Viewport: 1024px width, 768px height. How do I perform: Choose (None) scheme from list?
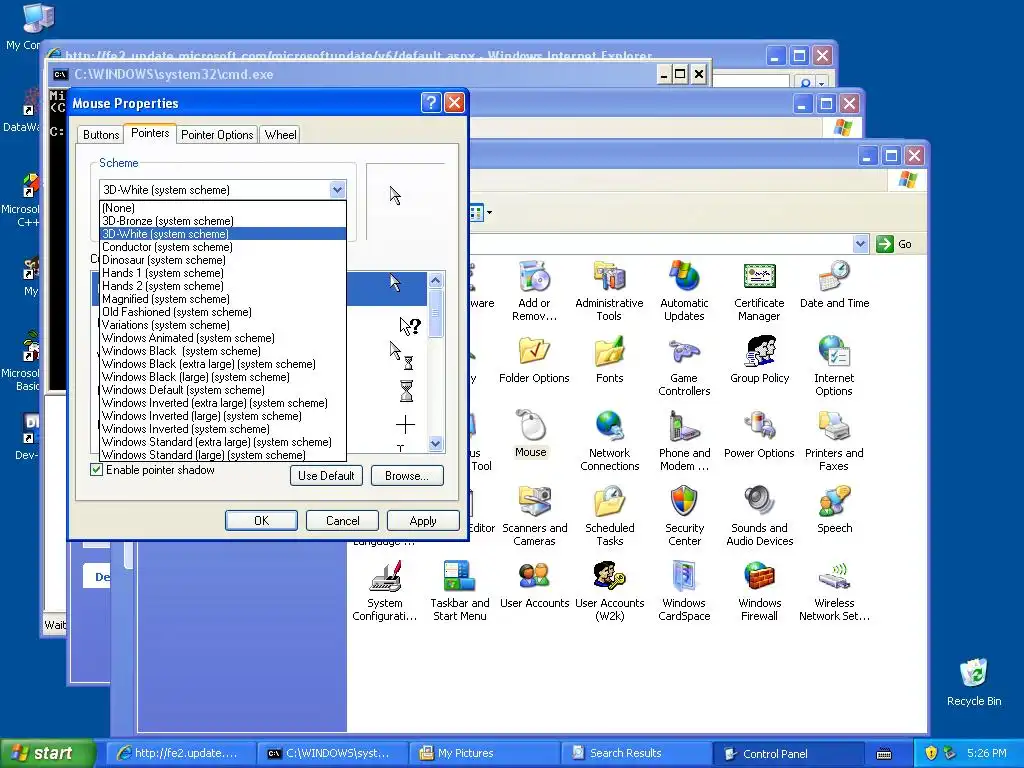(223, 208)
